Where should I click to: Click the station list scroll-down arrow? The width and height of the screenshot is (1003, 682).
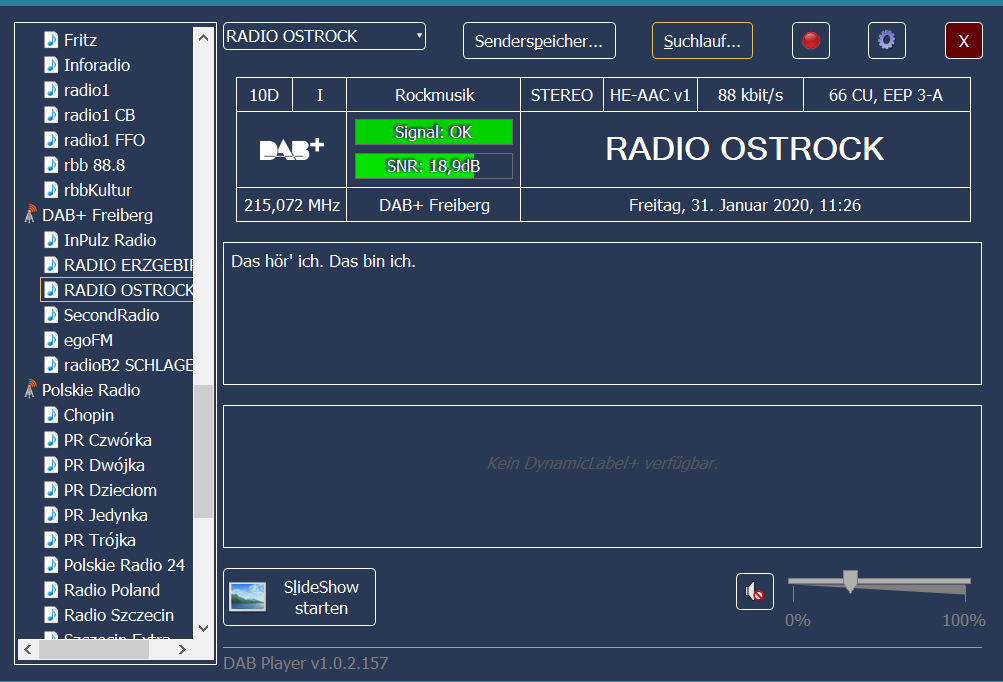point(204,628)
